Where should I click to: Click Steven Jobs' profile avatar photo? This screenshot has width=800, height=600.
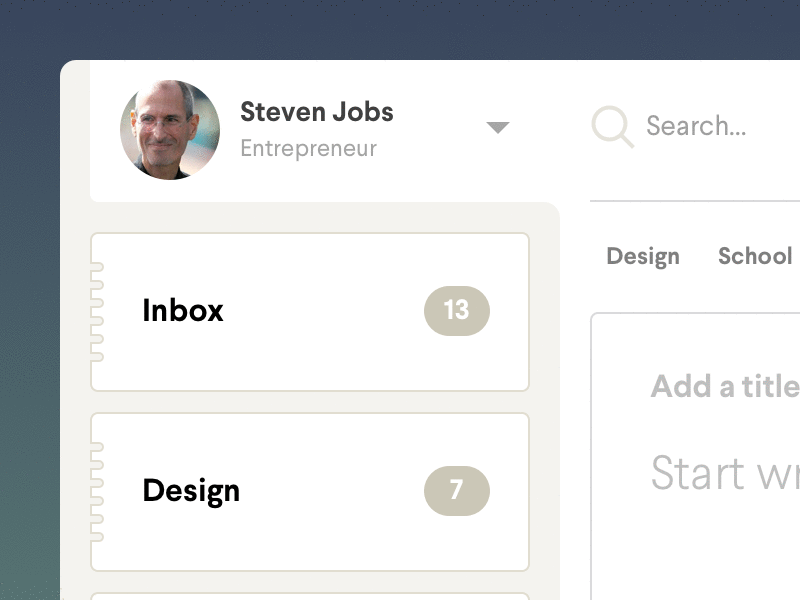point(170,130)
